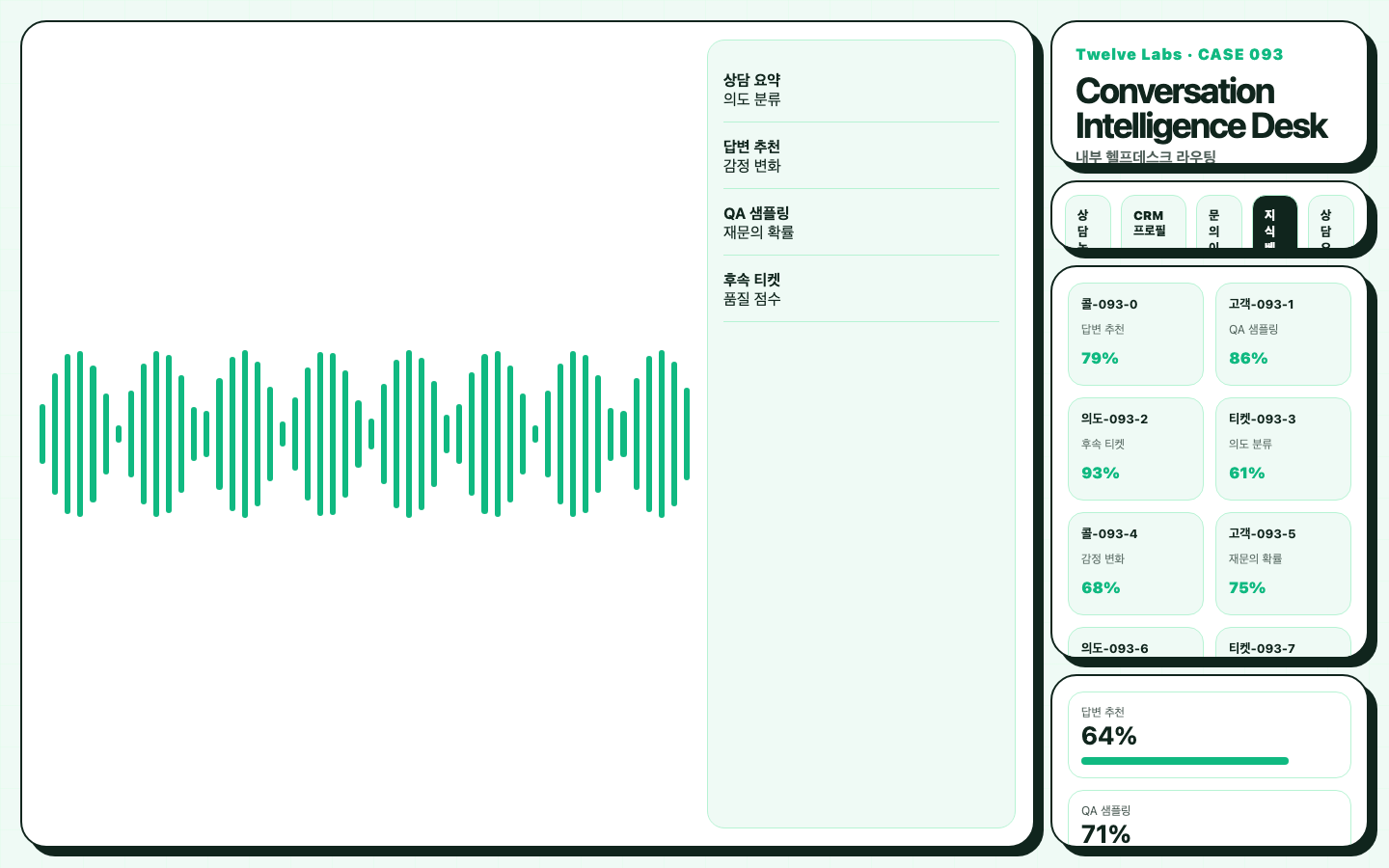Select the 티켓-093-7 card

coord(1283,642)
